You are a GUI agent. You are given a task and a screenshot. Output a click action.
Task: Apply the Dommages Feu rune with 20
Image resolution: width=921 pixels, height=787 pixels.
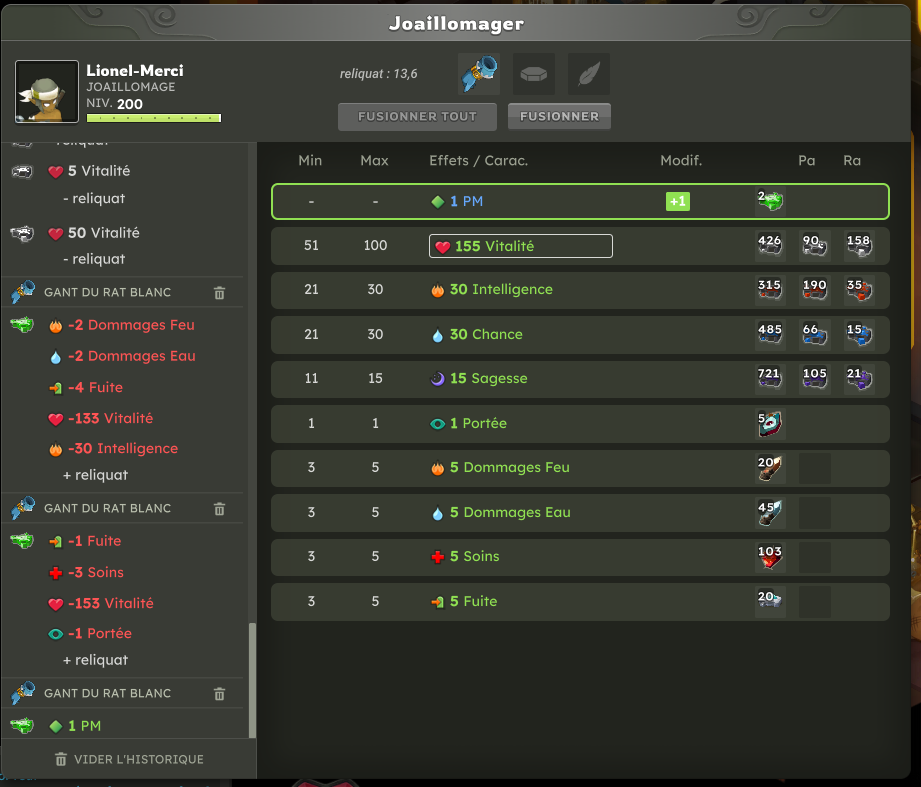(769, 468)
